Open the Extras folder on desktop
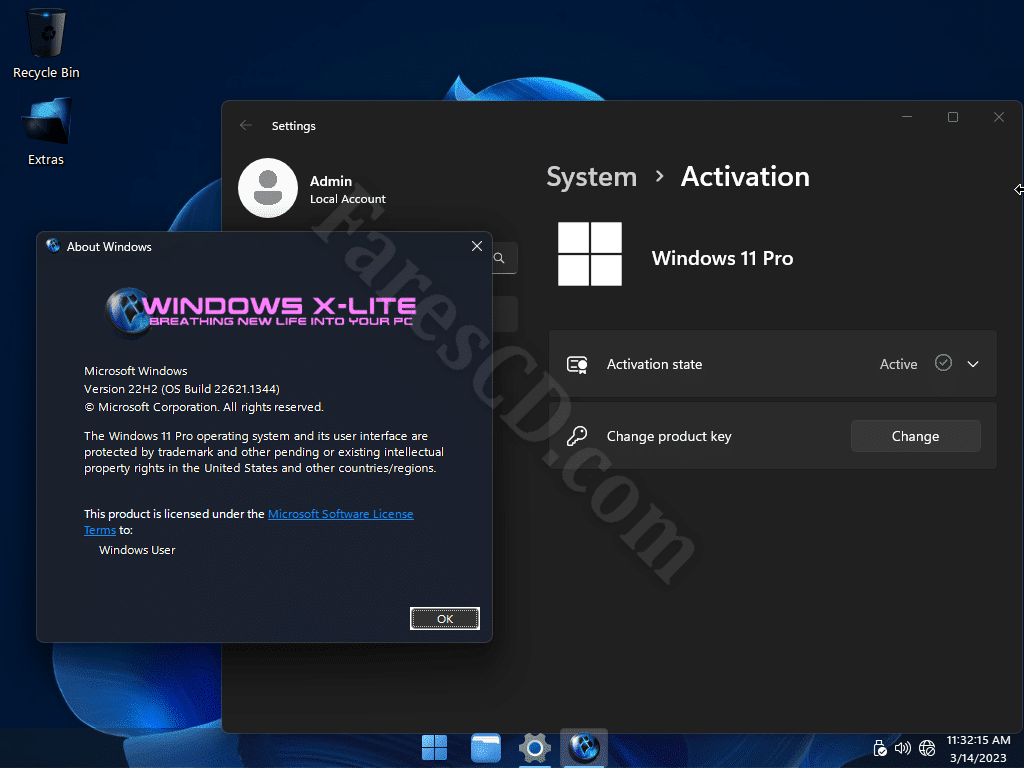 [46, 131]
